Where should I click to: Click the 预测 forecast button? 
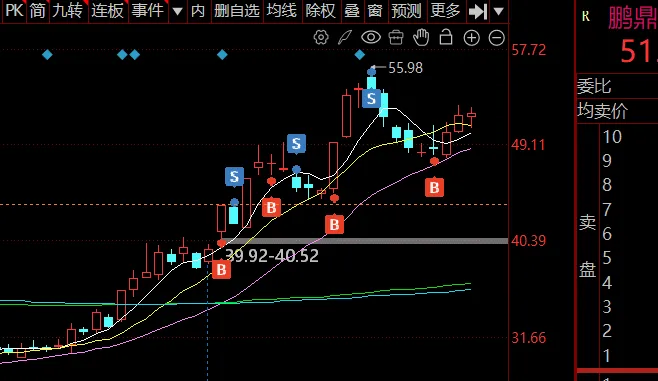pyautogui.click(x=406, y=11)
